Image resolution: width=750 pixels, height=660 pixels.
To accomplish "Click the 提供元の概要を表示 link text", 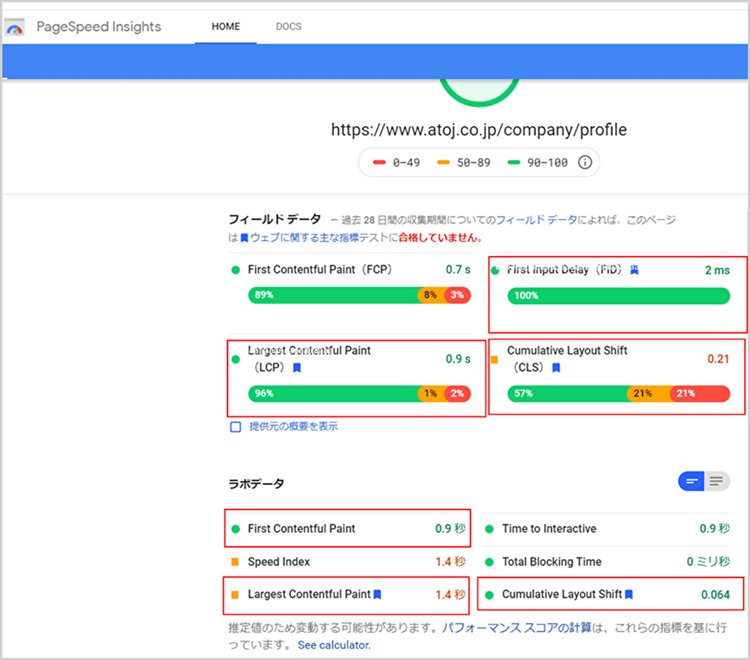I will pos(293,427).
